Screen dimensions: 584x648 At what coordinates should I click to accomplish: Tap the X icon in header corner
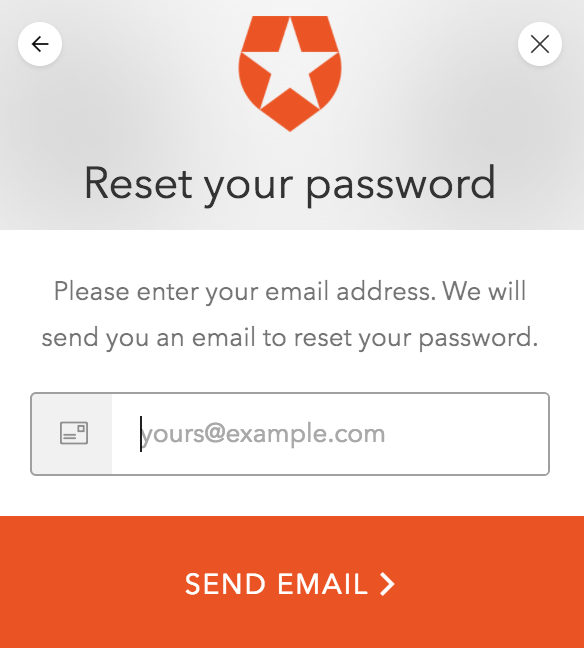[x=540, y=44]
